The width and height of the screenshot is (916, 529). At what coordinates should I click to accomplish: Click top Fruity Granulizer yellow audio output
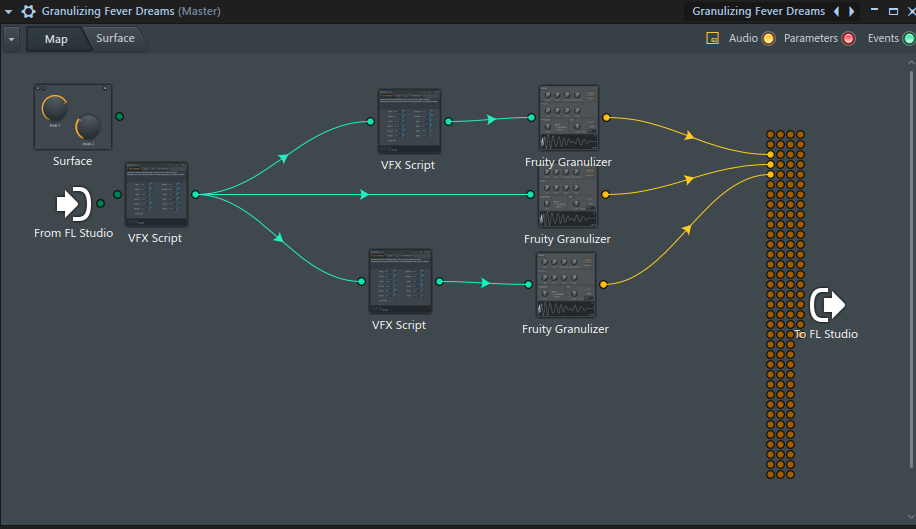tap(606, 117)
